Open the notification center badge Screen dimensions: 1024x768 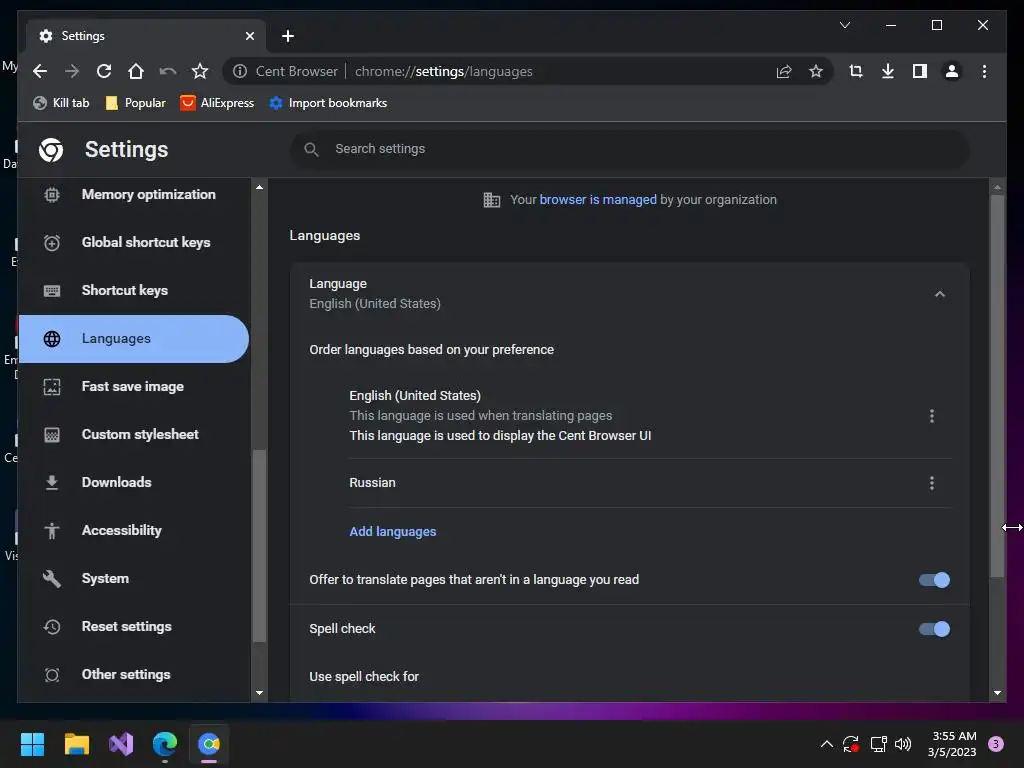point(995,744)
